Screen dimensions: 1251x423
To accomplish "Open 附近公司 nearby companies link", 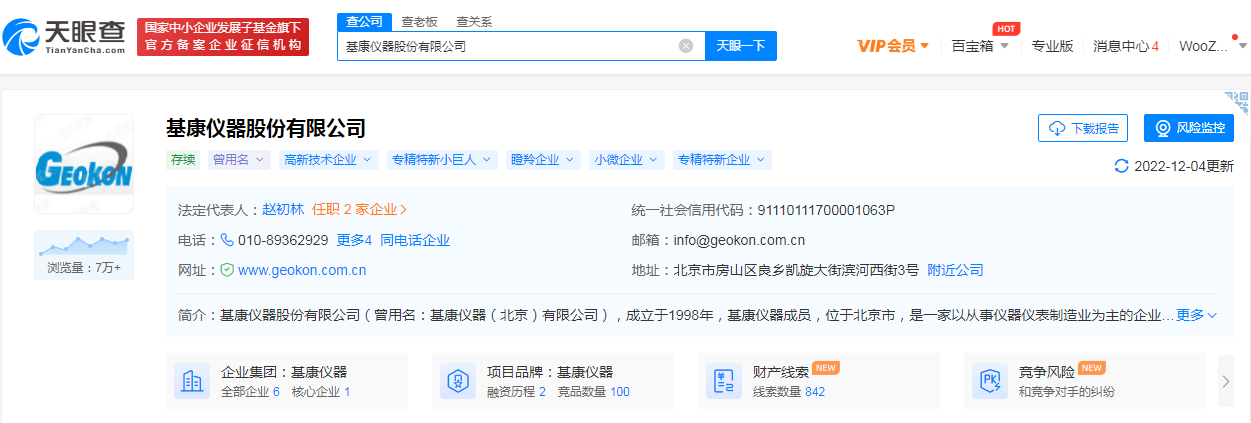I will (955, 270).
